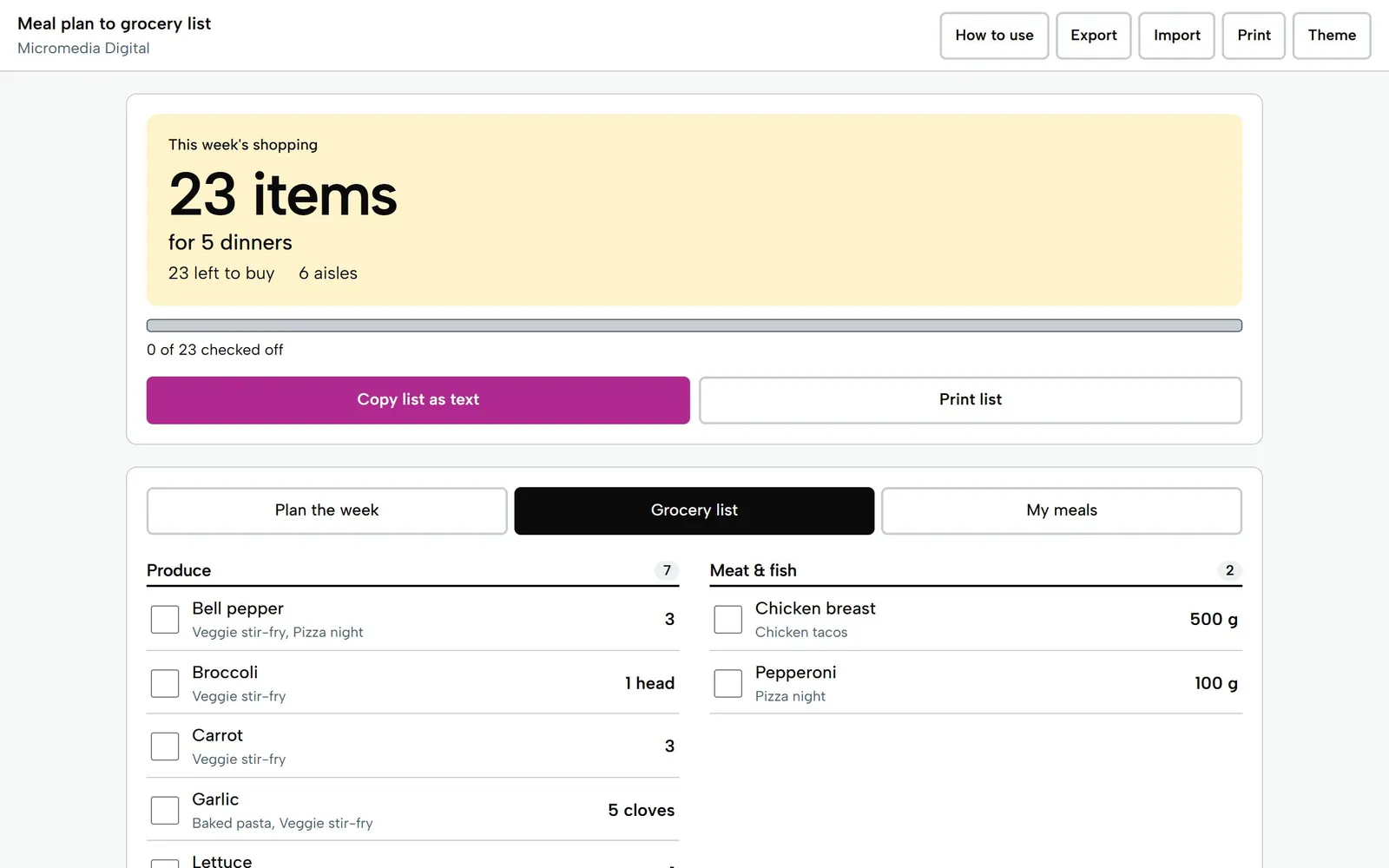
Task: Select the Grocery list tab
Action: (x=694, y=510)
